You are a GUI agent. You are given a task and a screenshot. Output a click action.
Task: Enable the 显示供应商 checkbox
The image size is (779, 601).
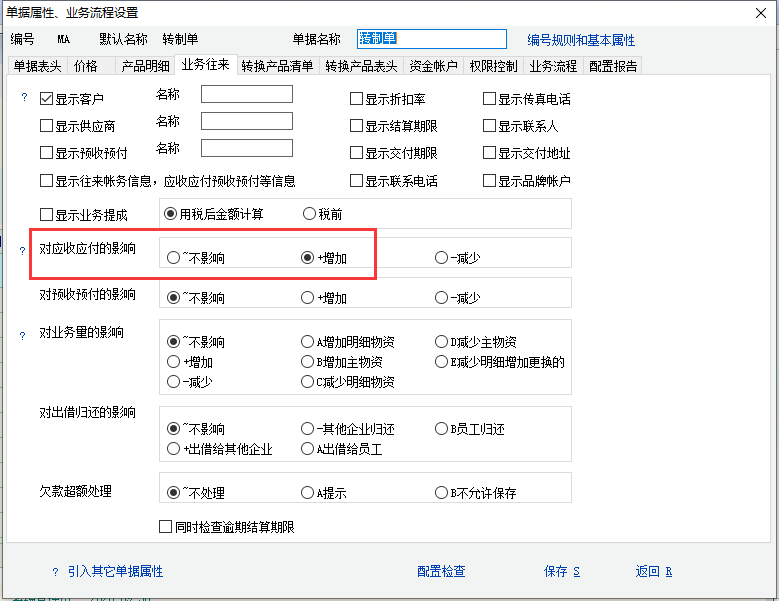(46, 127)
